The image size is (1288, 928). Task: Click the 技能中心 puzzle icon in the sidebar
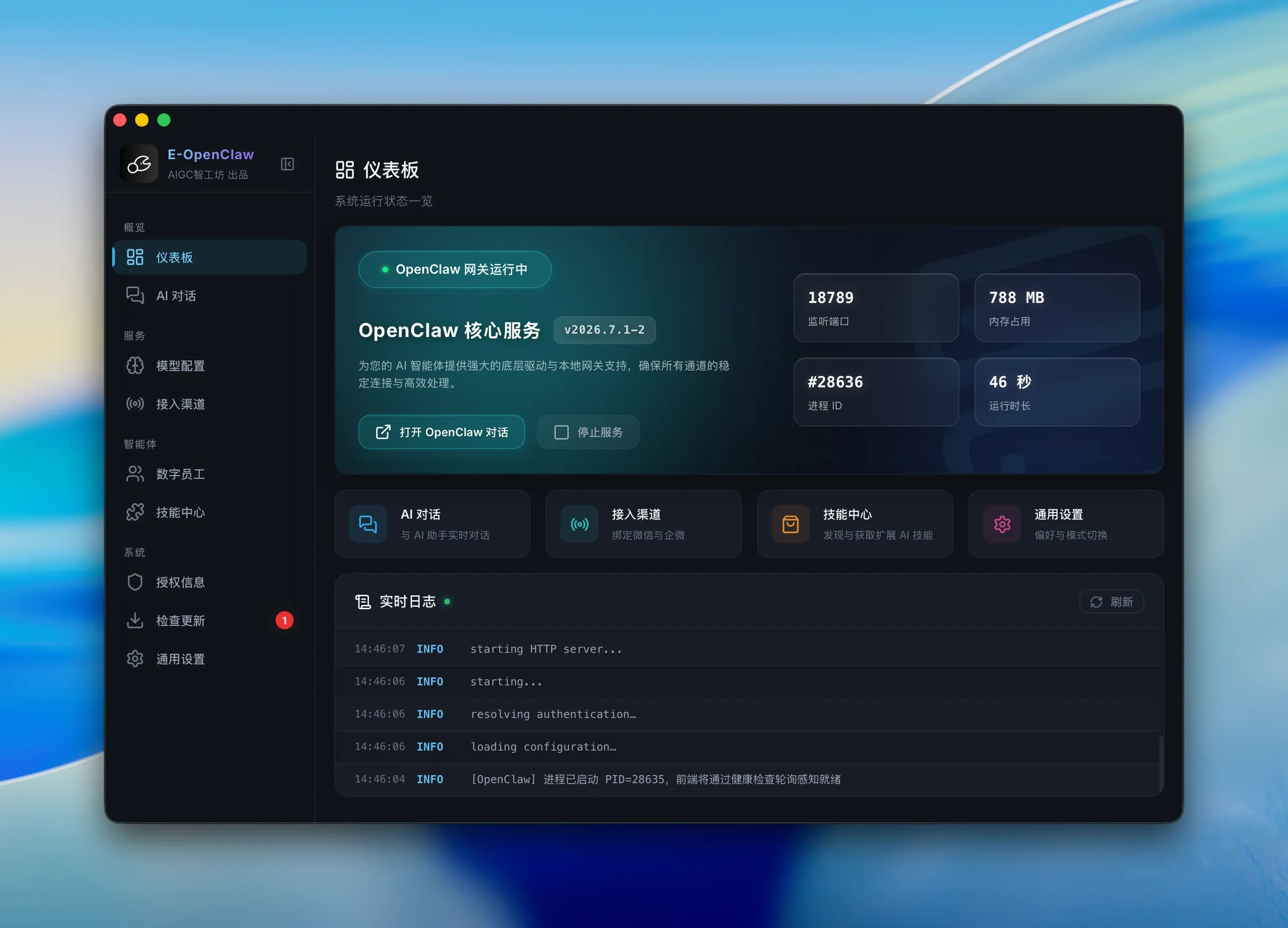(135, 512)
